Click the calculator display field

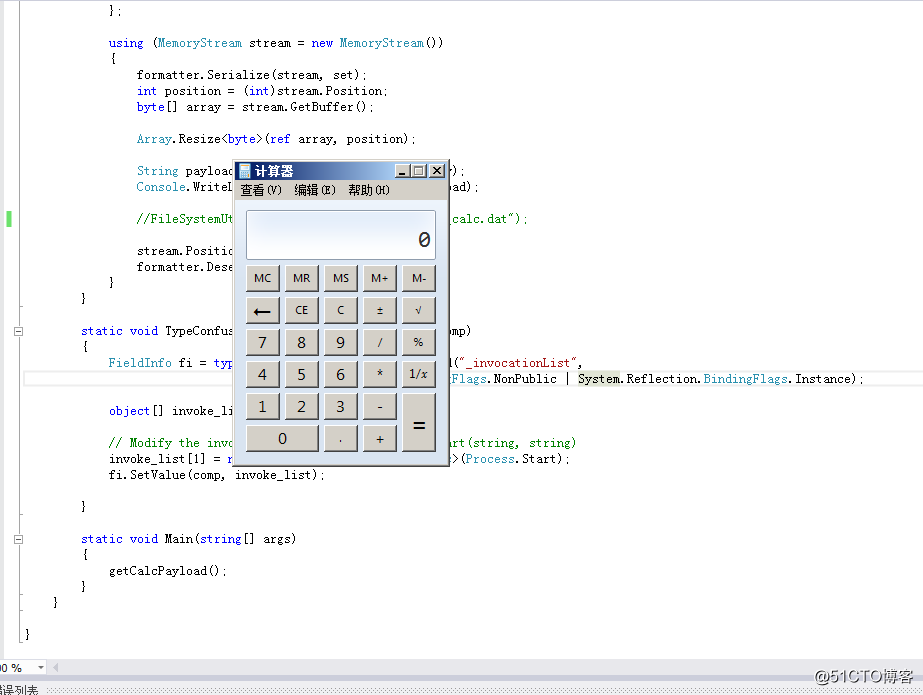coord(341,235)
